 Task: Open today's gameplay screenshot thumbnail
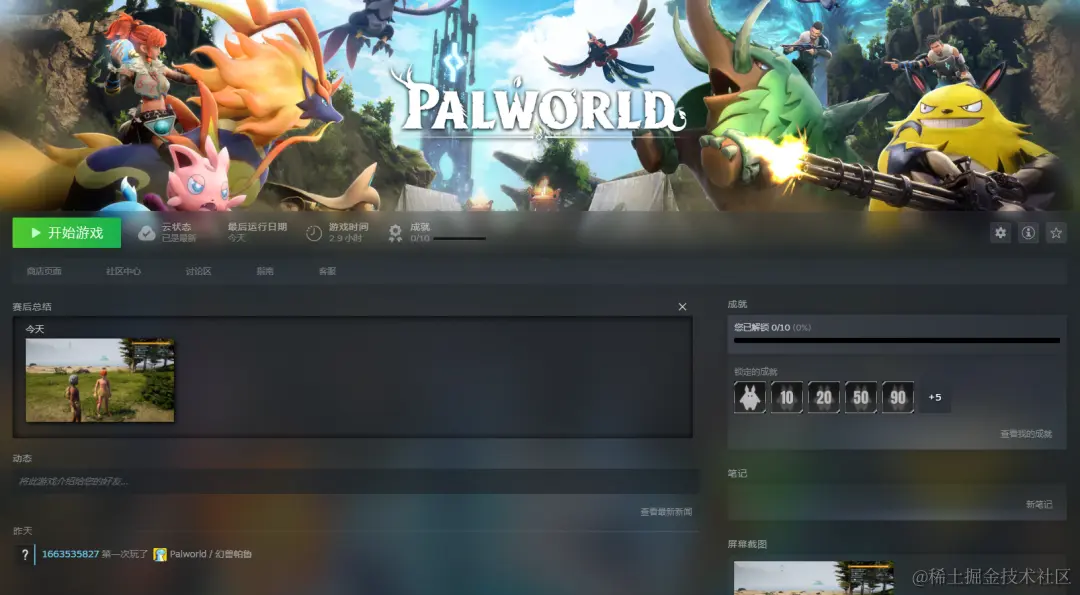coord(100,380)
